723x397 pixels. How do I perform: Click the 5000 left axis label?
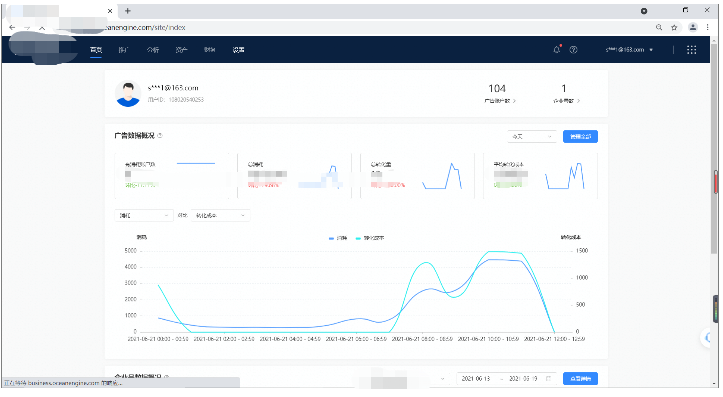tap(130, 251)
